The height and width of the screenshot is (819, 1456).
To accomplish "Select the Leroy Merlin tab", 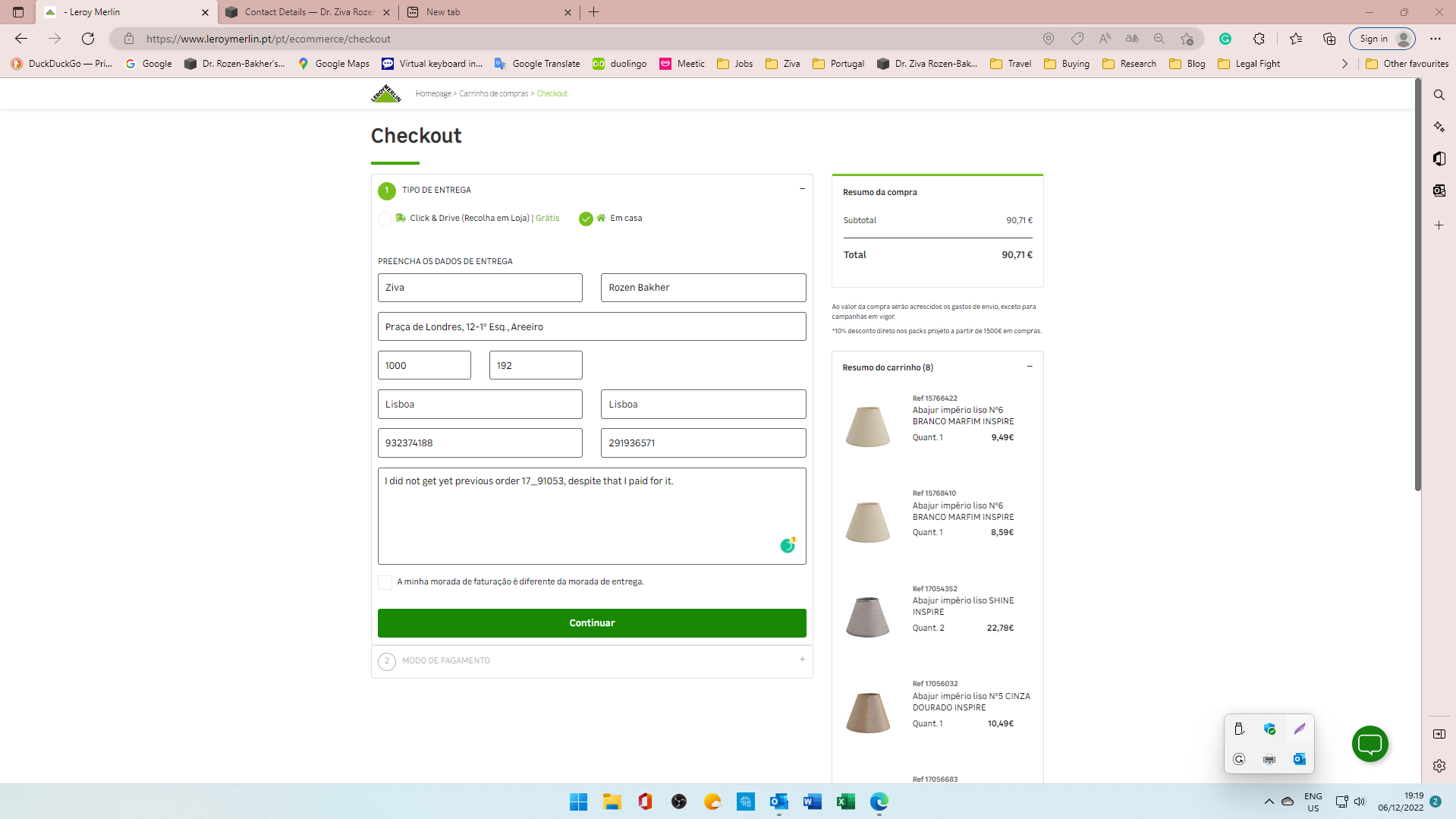I will pos(126,12).
